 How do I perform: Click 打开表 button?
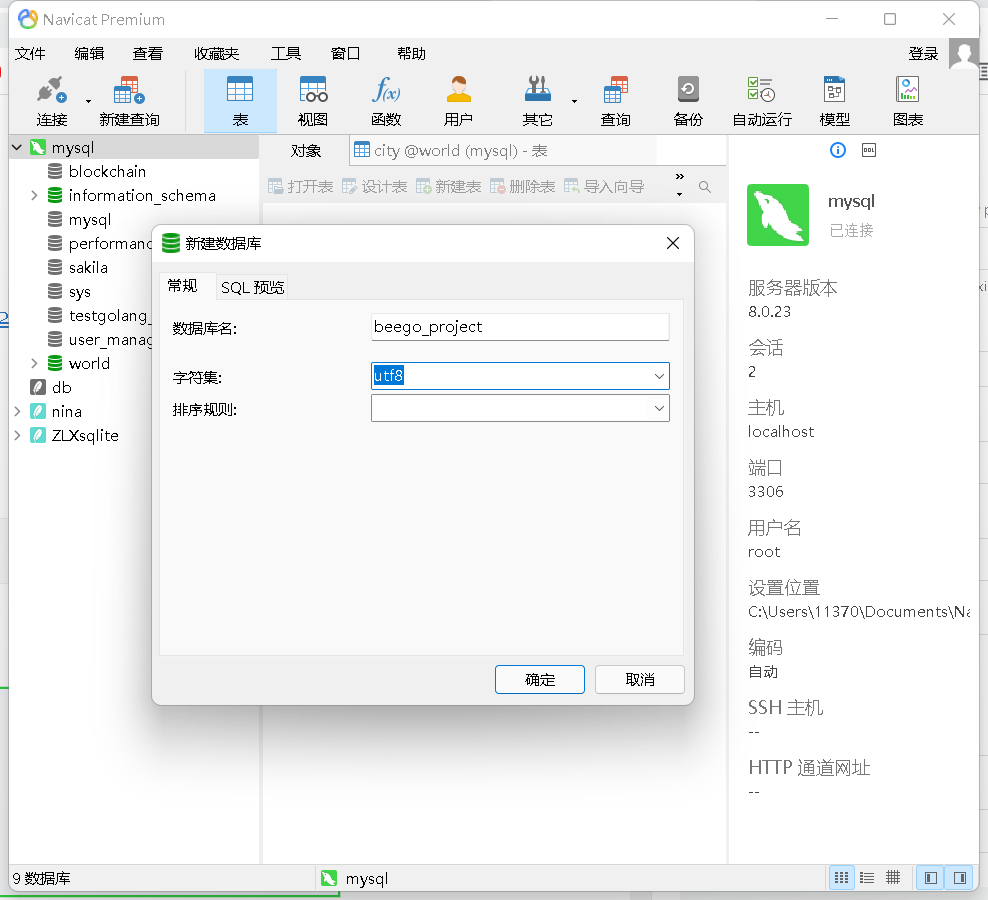(301, 187)
